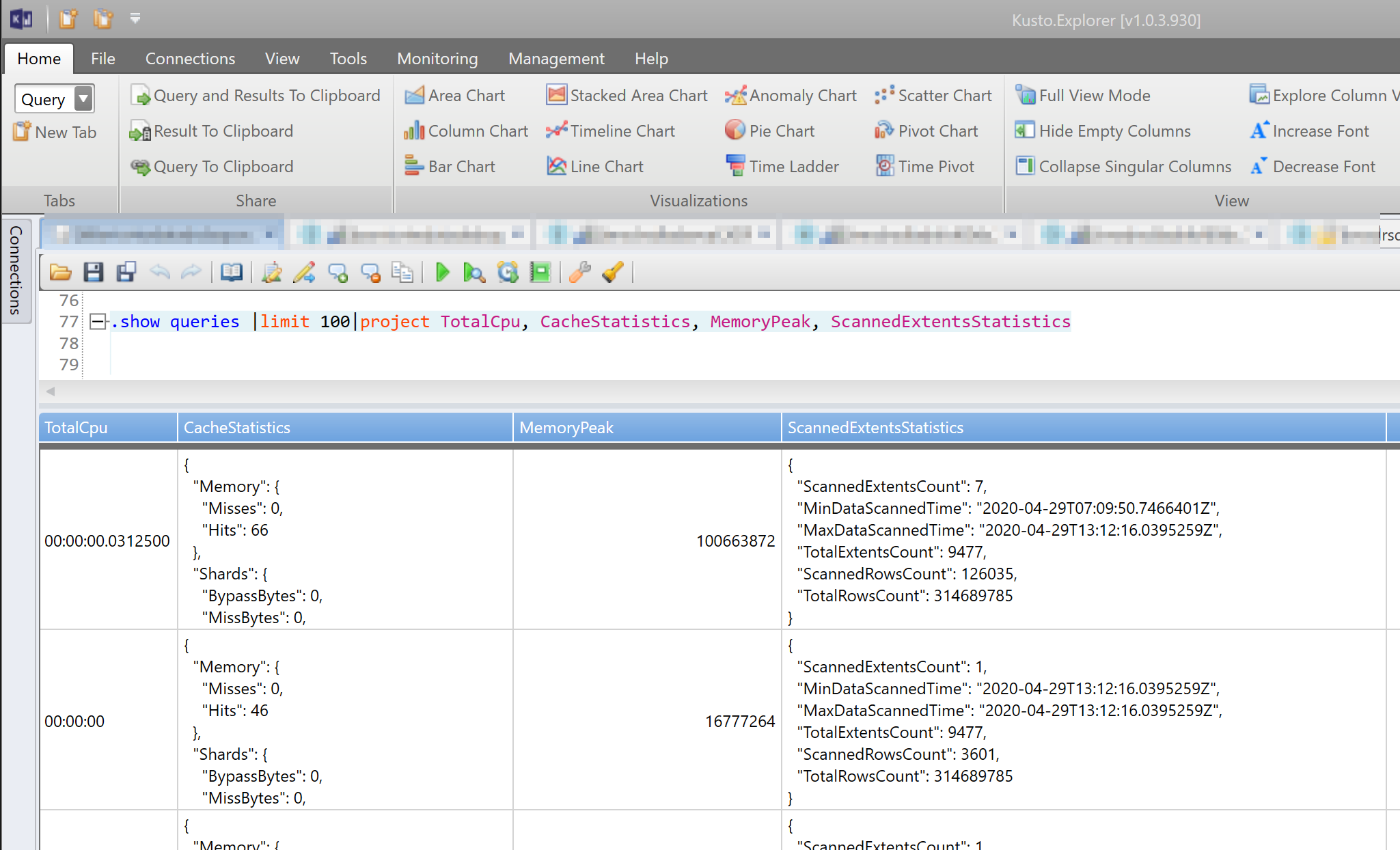1400x850 pixels.
Task: Open the Tools ribbon tab
Action: (x=348, y=59)
